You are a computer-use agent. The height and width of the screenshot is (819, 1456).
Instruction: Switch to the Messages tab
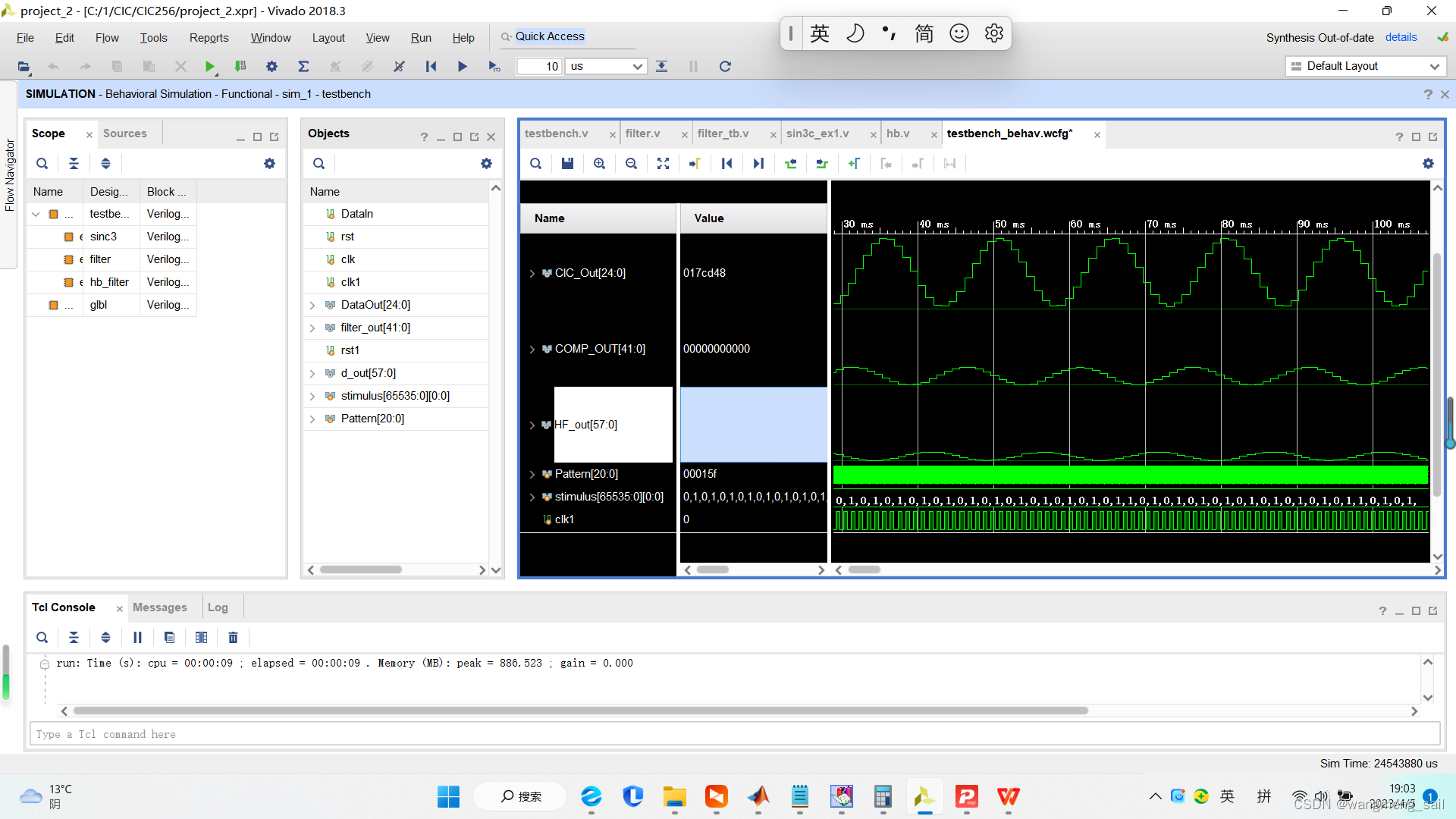[x=159, y=607]
